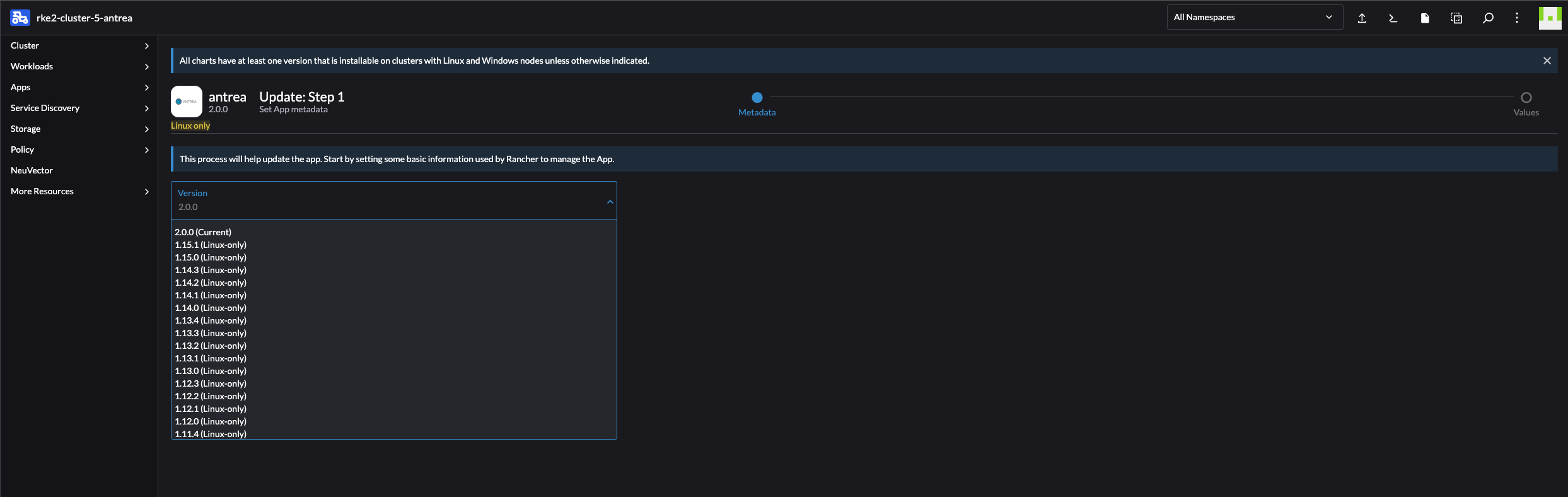1568x497 pixels.
Task: Select version 1.14.0 (Linux-only)
Action: click(x=393, y=308)
